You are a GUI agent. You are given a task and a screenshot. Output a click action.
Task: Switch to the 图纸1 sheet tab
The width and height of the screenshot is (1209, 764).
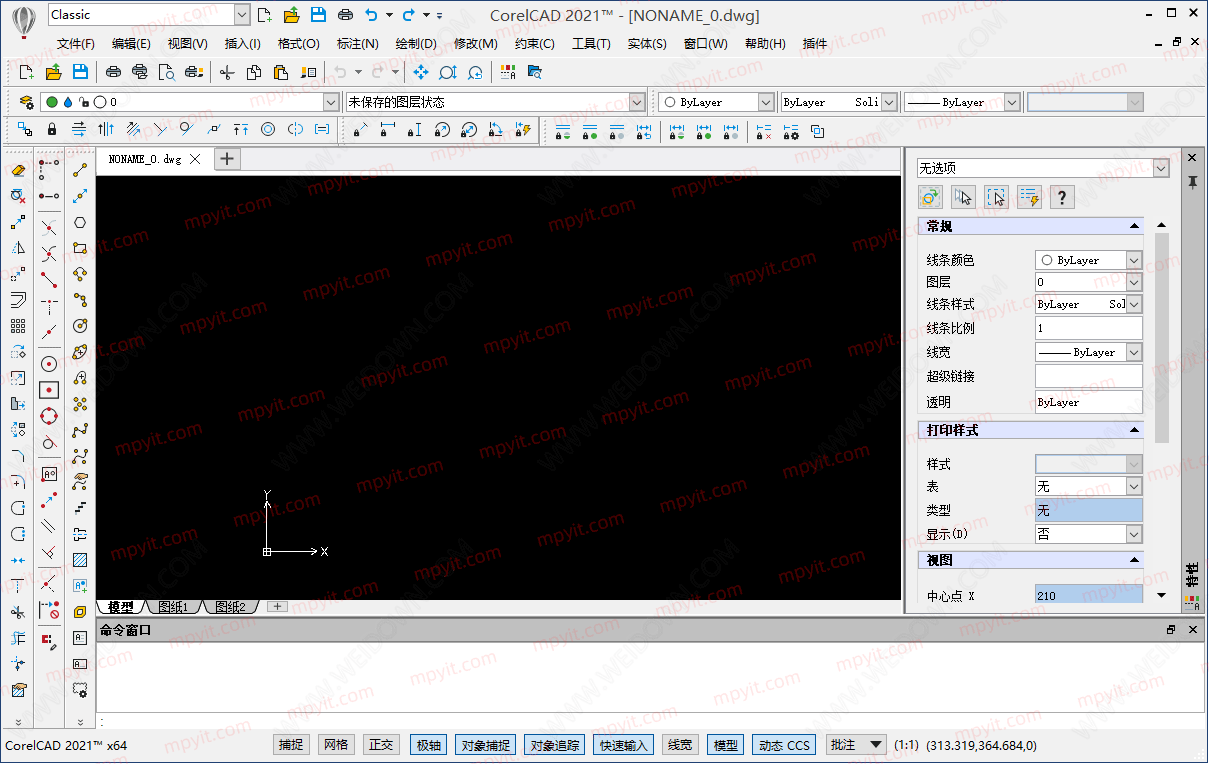pyautogui.click(x=174, y=607)
